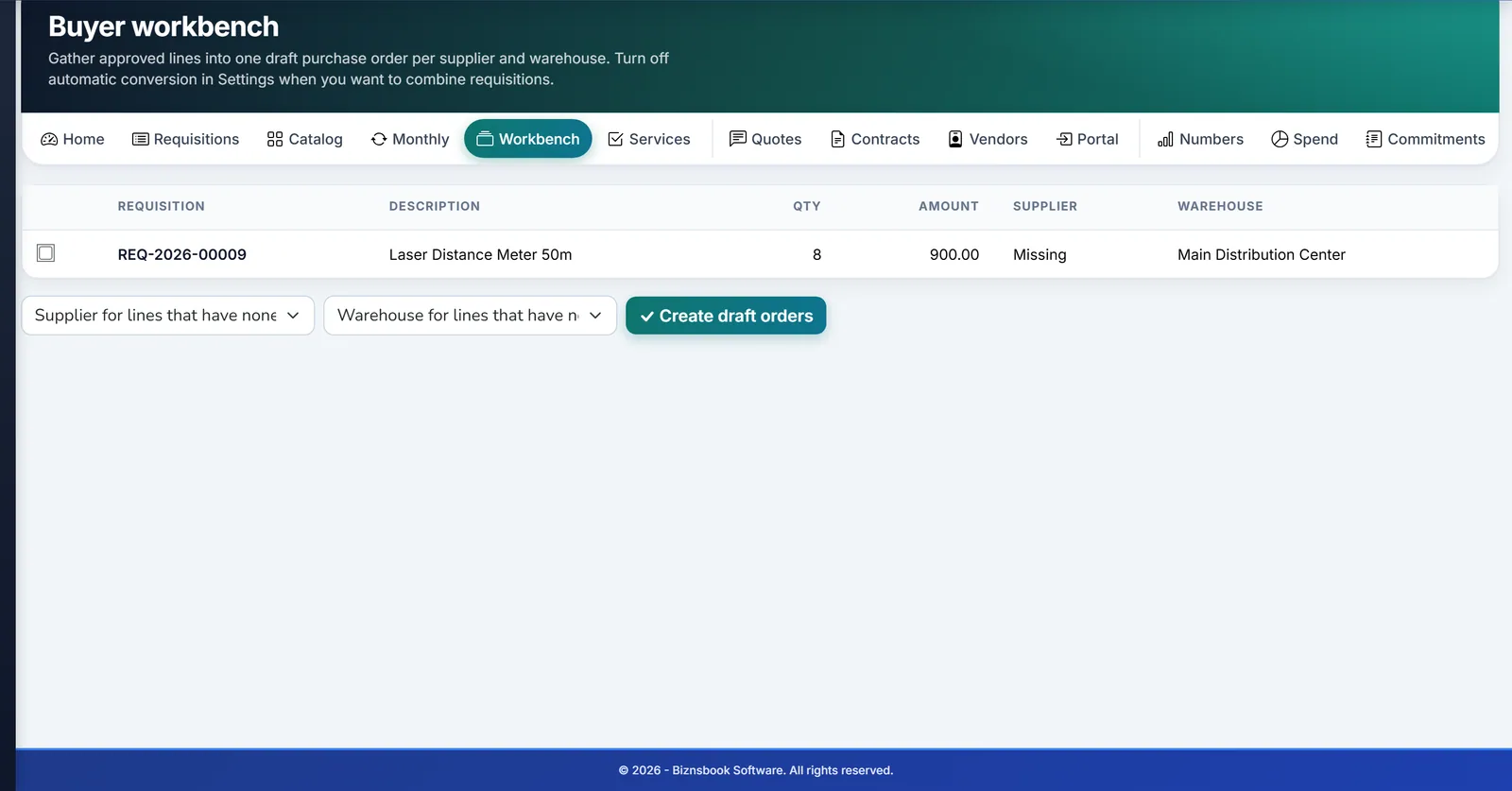Click the AMOUNT column header
Viewport: 1512px width, 791px height.
[949, 206]
